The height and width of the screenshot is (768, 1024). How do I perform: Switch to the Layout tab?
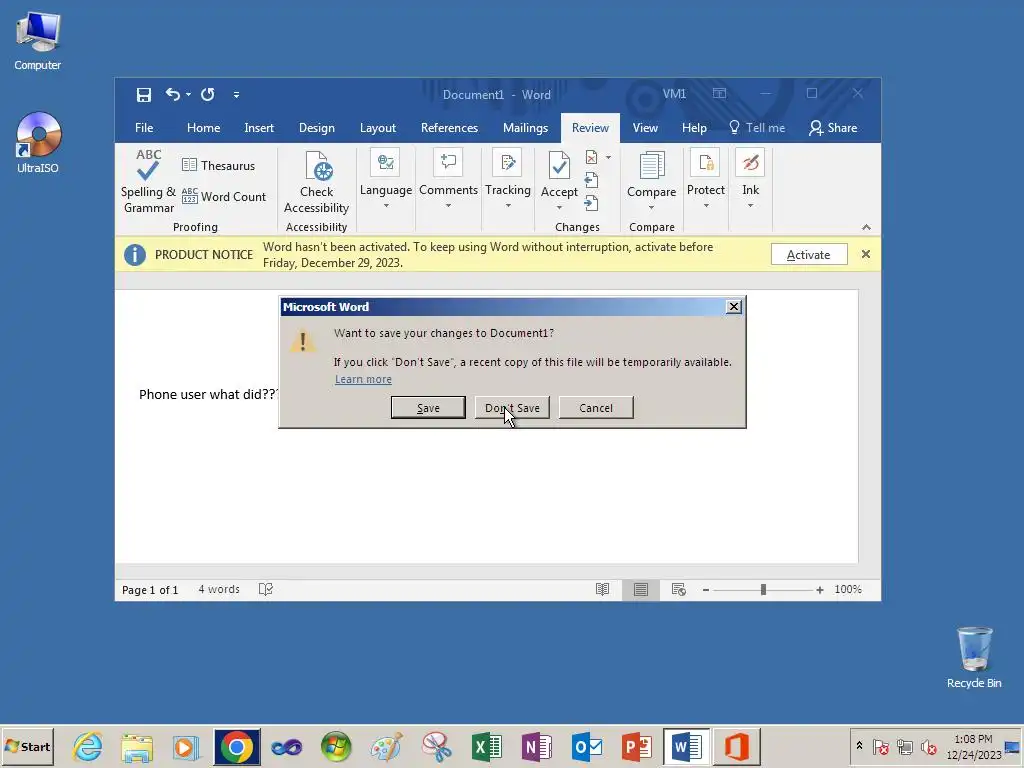(x=377, y=128)
